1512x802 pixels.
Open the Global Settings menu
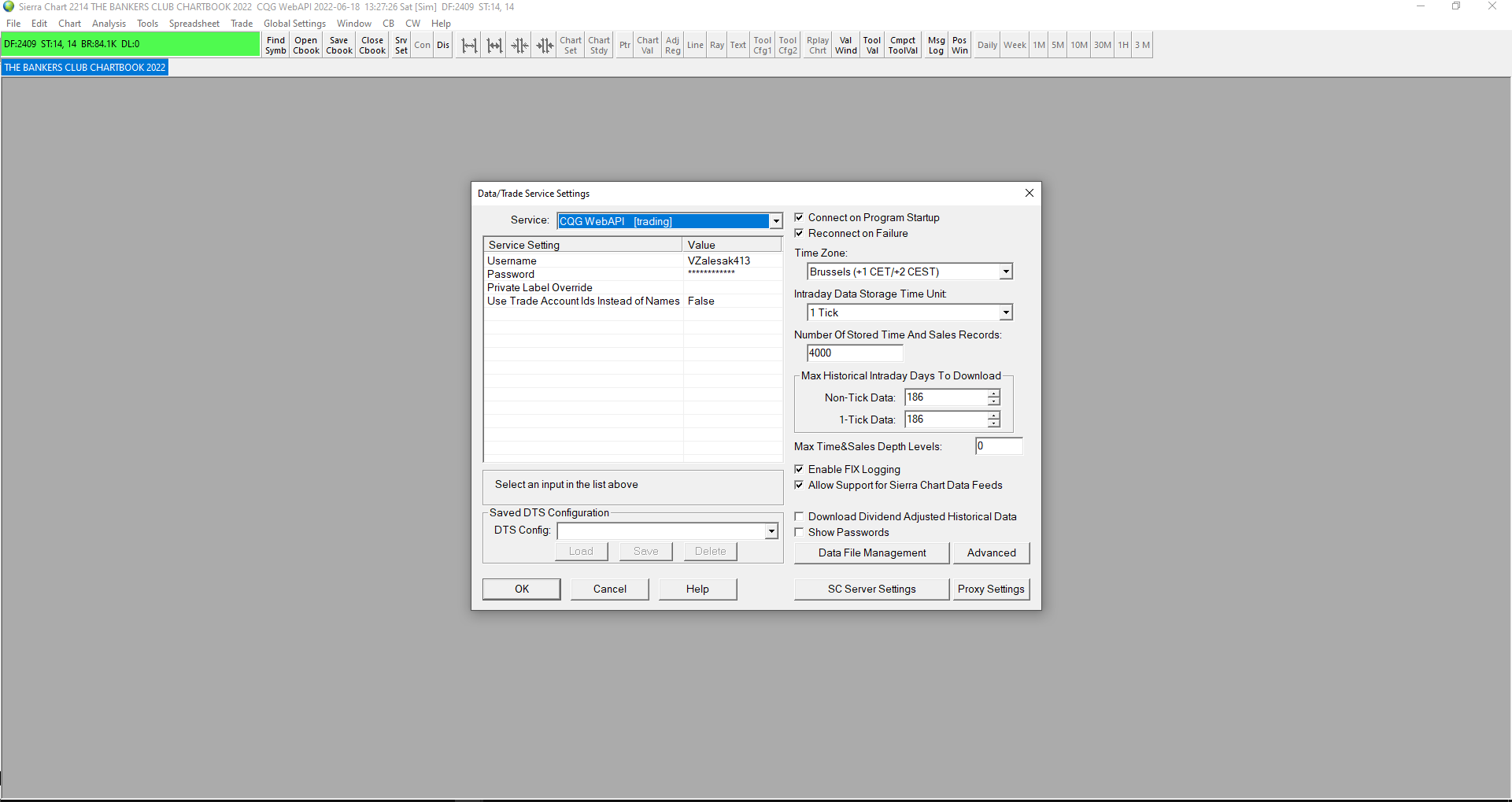click(x=294, y=24)
